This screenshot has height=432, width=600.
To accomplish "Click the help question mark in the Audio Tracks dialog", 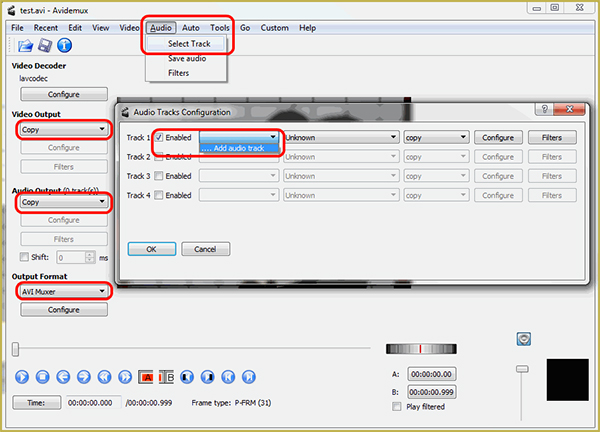I will (545, 109).
